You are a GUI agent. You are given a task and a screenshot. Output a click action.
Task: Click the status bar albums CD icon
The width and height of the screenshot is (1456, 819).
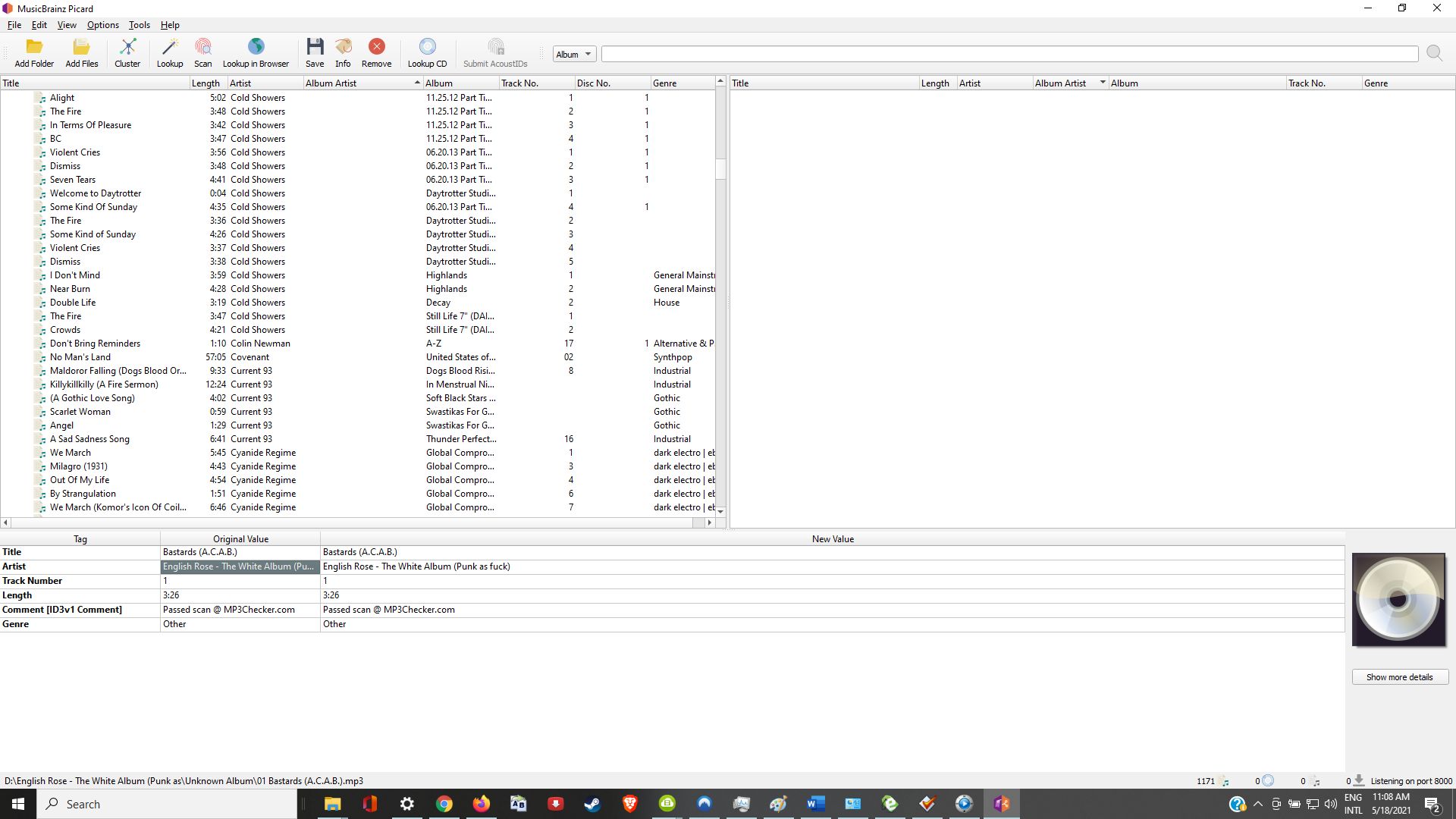(x=1268, y=780)
